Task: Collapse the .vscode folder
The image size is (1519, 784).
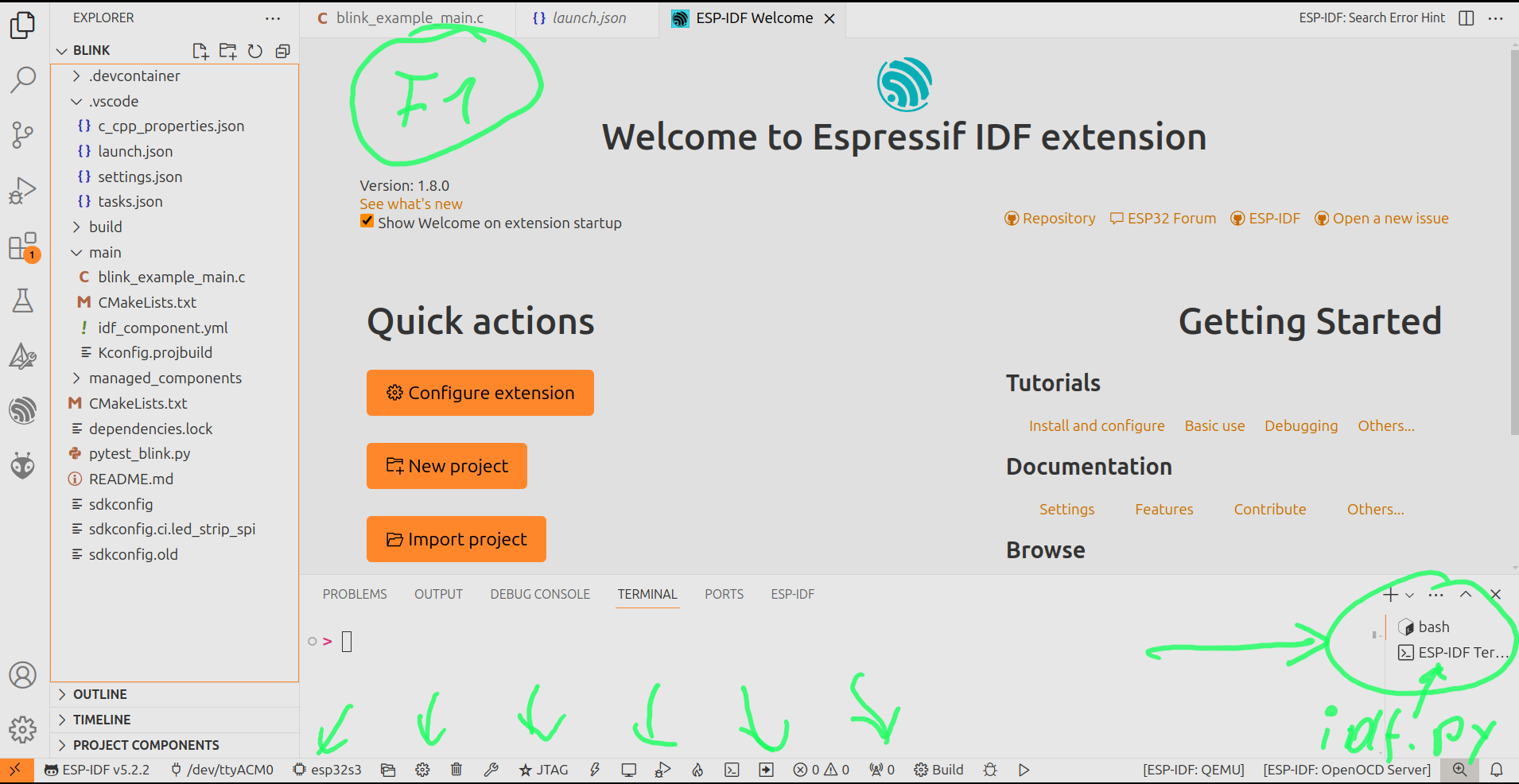Action: point(76,101)
